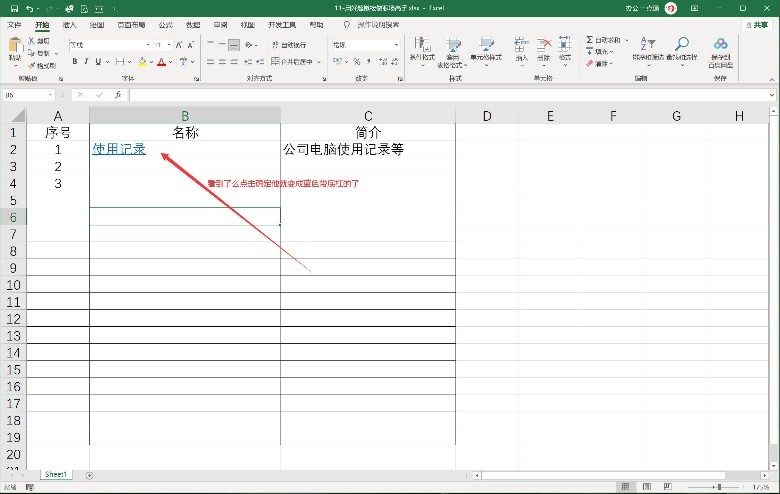
Task: Click the user account avatar icon
Action: pyautogui.click(x=671, y=8)
